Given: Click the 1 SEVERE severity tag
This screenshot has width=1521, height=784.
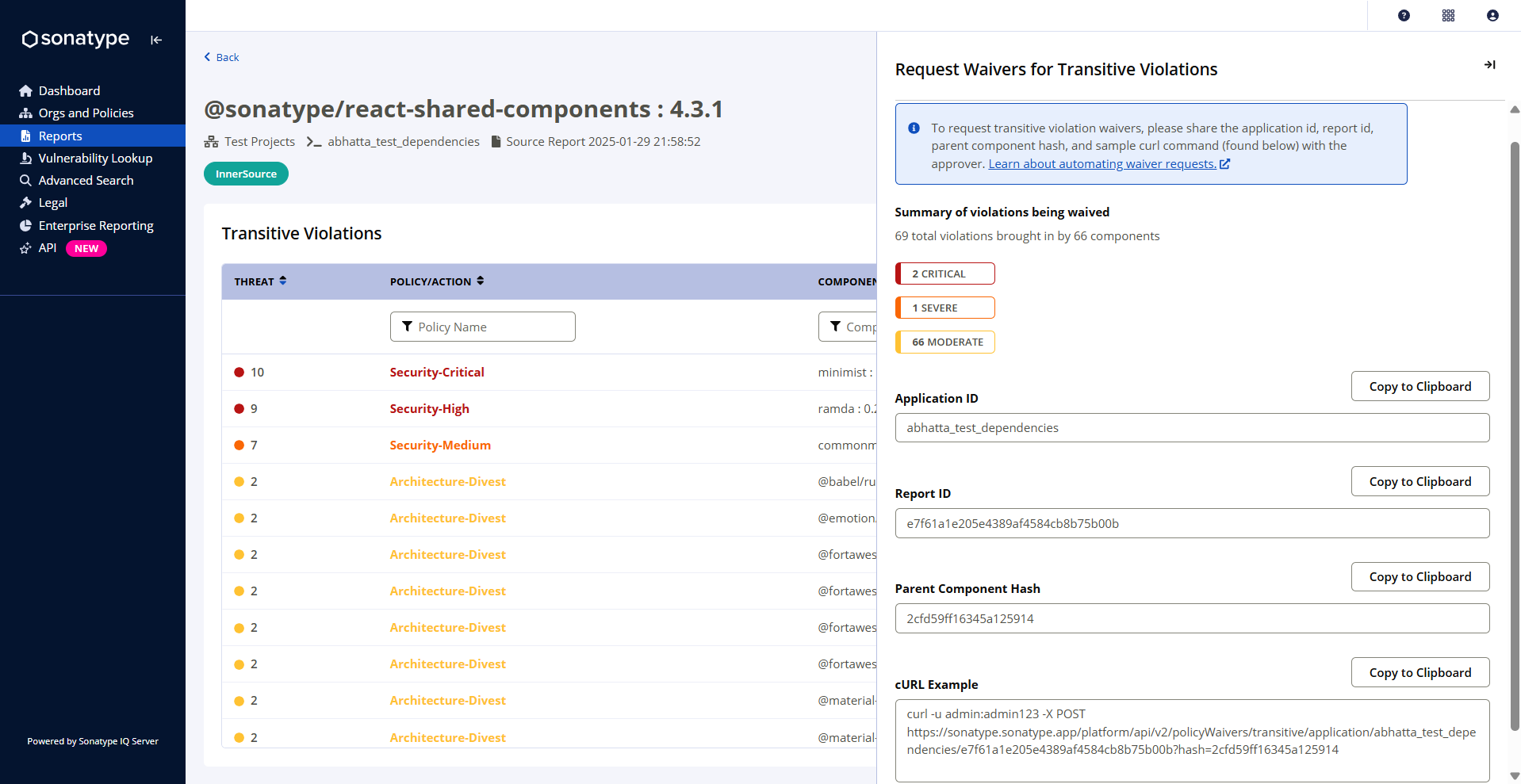Looking at the screenshot, I should [x=944, y=308].
